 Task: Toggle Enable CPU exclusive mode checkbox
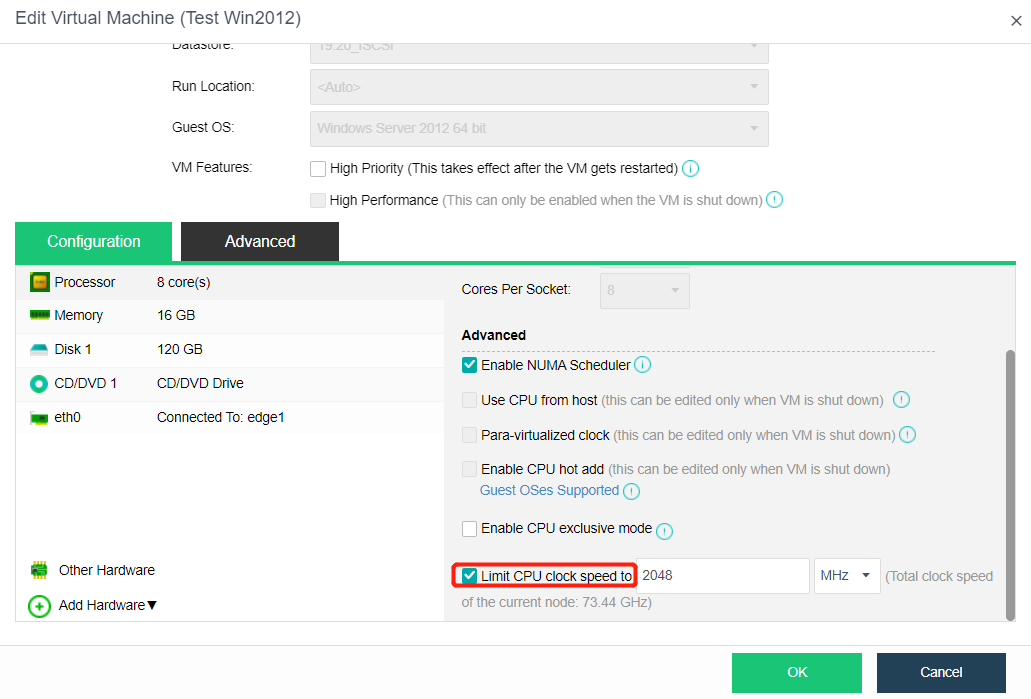tap(469, 529)
